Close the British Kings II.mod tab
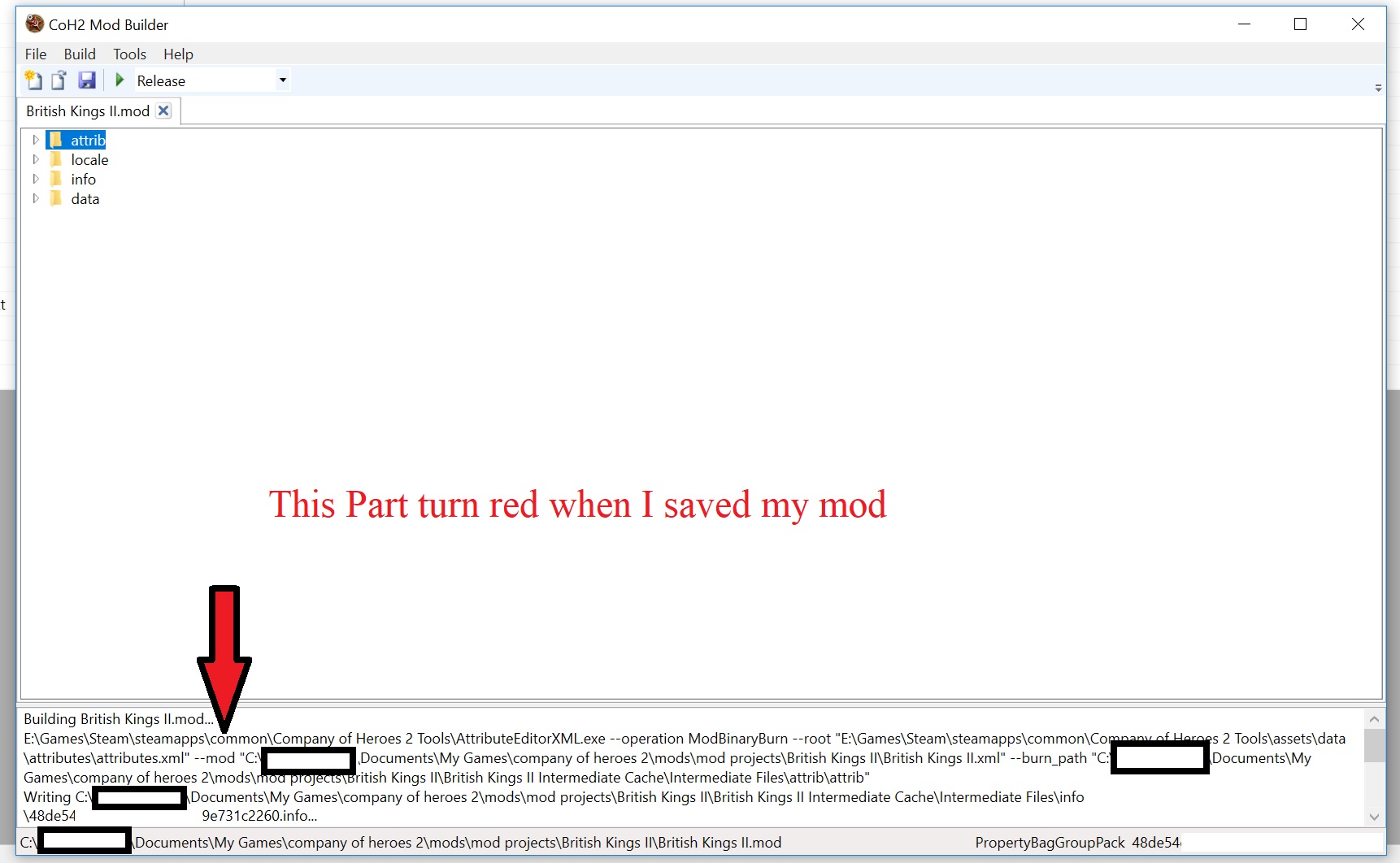Viewport: 1400px width, 863px height. pyautogui.click(x=163, y=111)
